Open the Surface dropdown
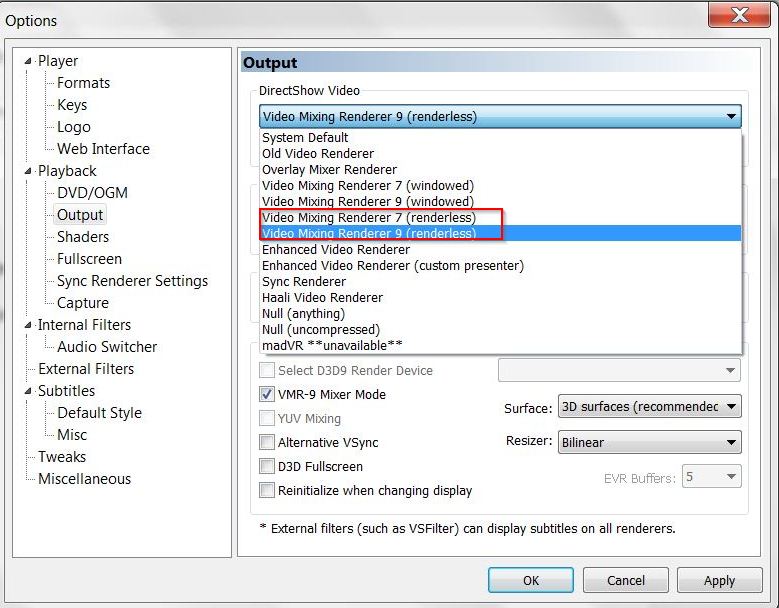 coord(649,407)
